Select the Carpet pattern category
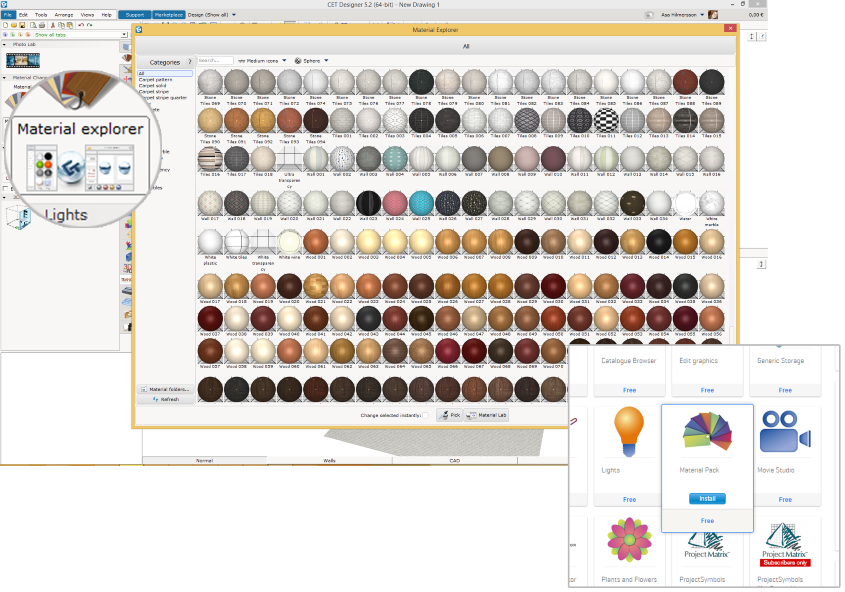 (156, 80)
